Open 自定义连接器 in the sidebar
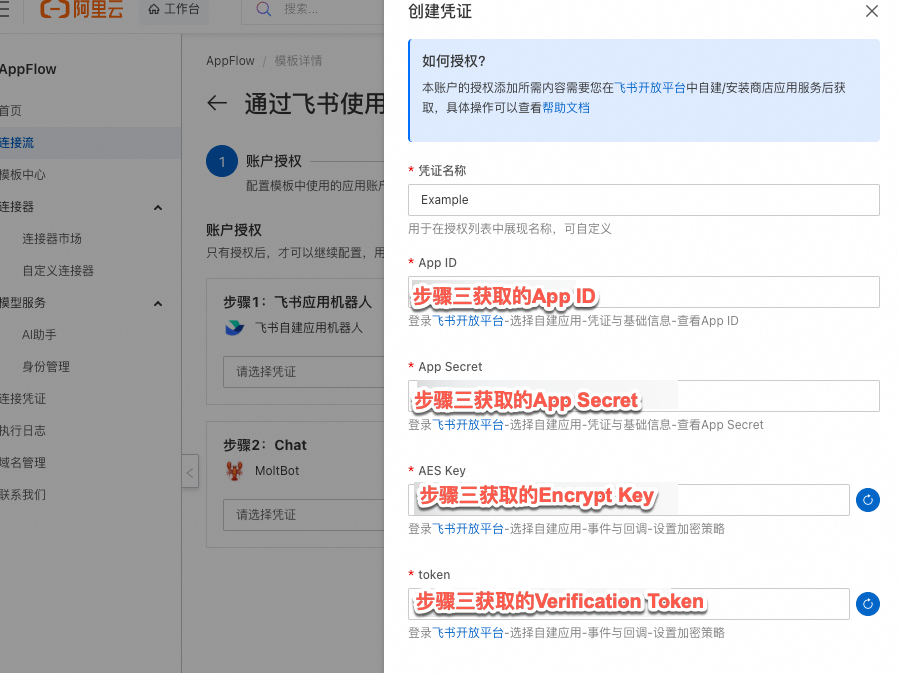899x673 pixels. [x=58, y=271]
